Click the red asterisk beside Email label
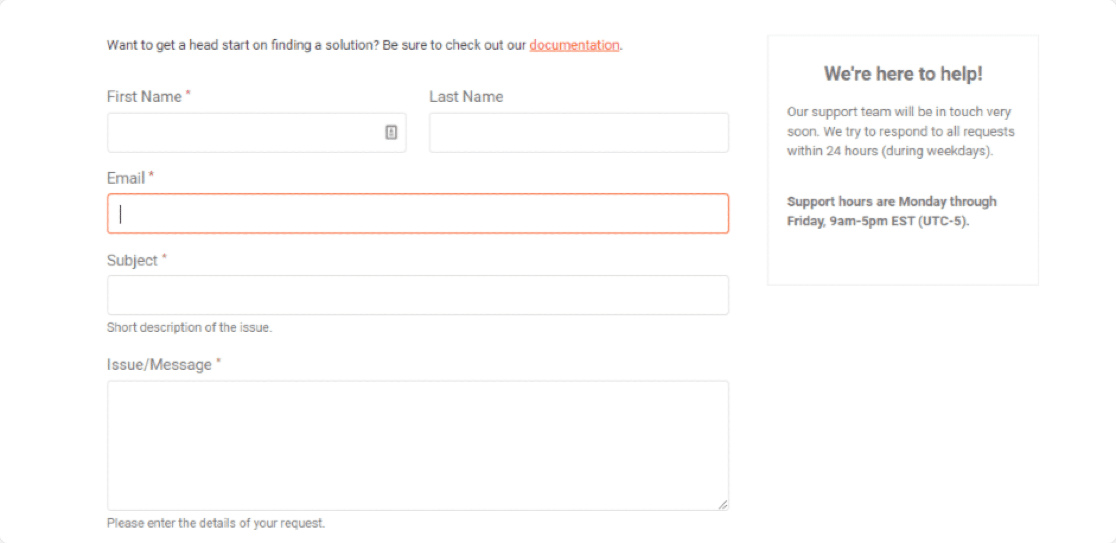This screenshot has width=1116, height=543. pyautogui.click(x=152, y=176)
